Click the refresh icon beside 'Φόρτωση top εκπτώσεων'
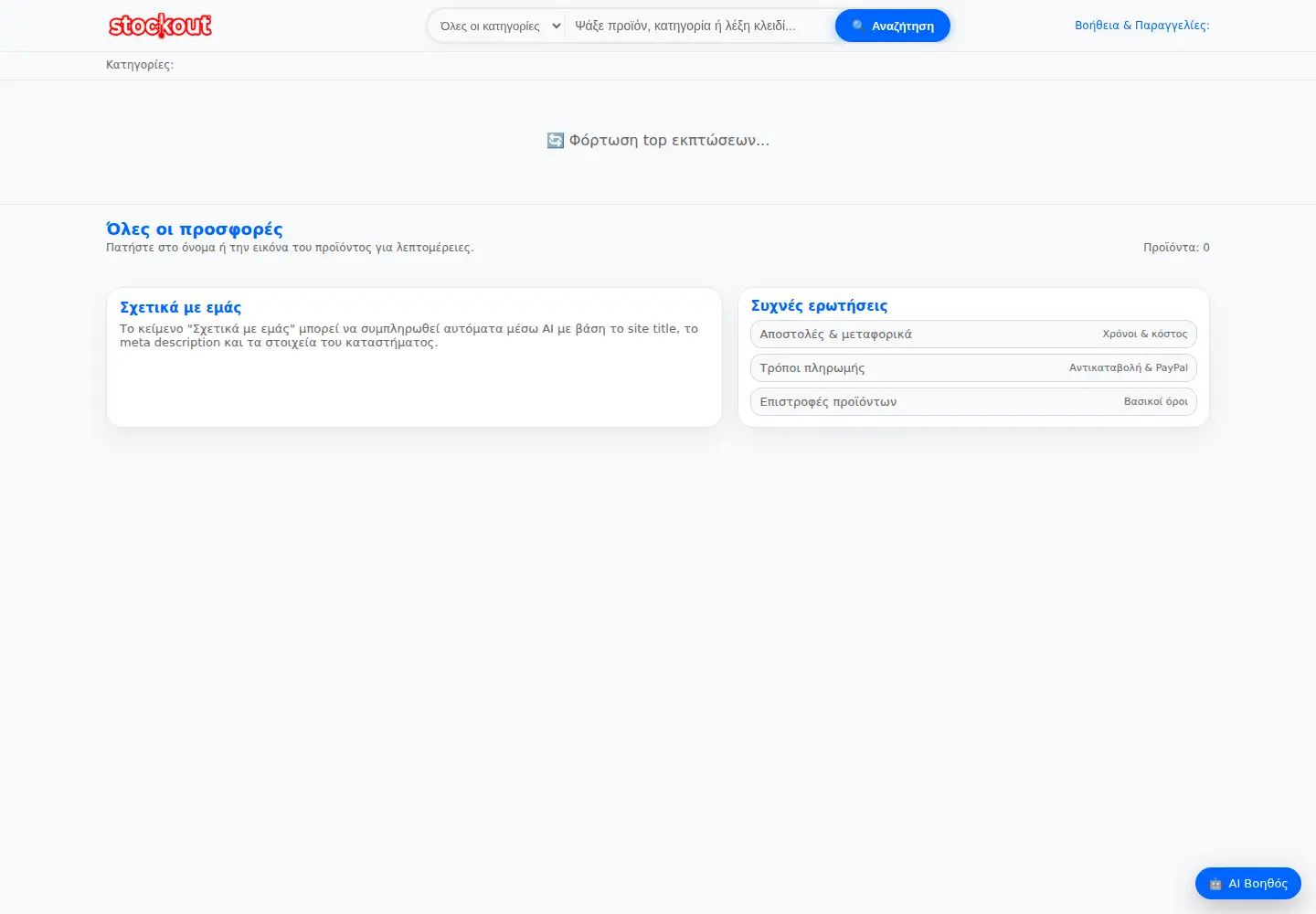This screenshot has width=1316, height=914. coord(555,140)
